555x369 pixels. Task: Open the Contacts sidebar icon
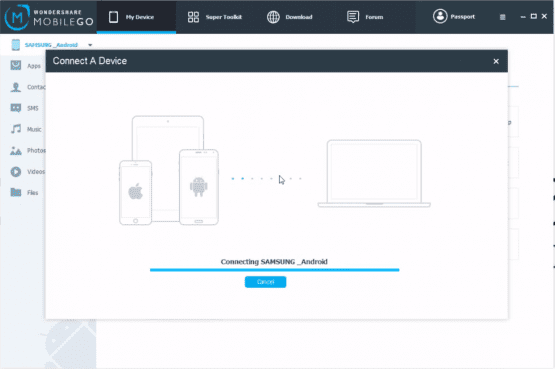click(16, 87)
